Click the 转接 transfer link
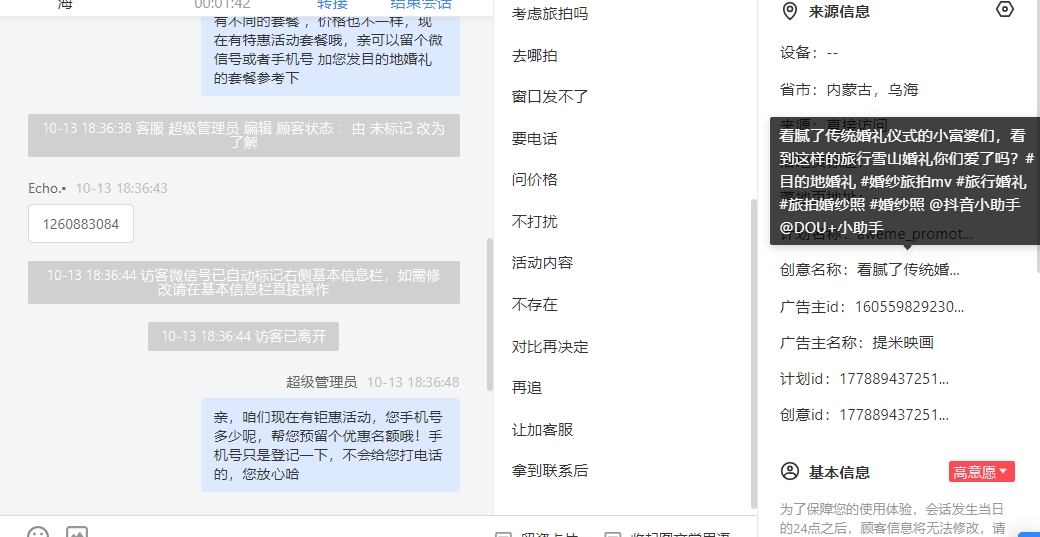1040x537 pixels. (332, 4)
